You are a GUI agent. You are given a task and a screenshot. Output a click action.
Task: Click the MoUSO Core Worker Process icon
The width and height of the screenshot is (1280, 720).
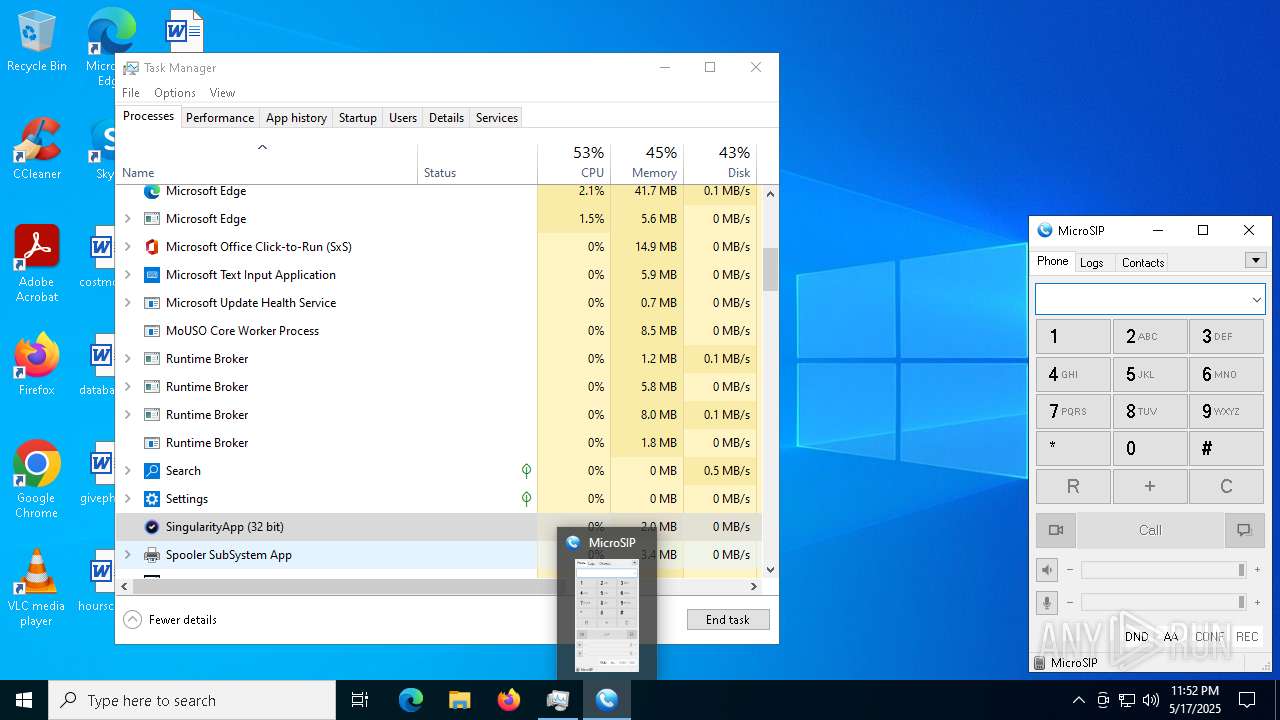152,331
